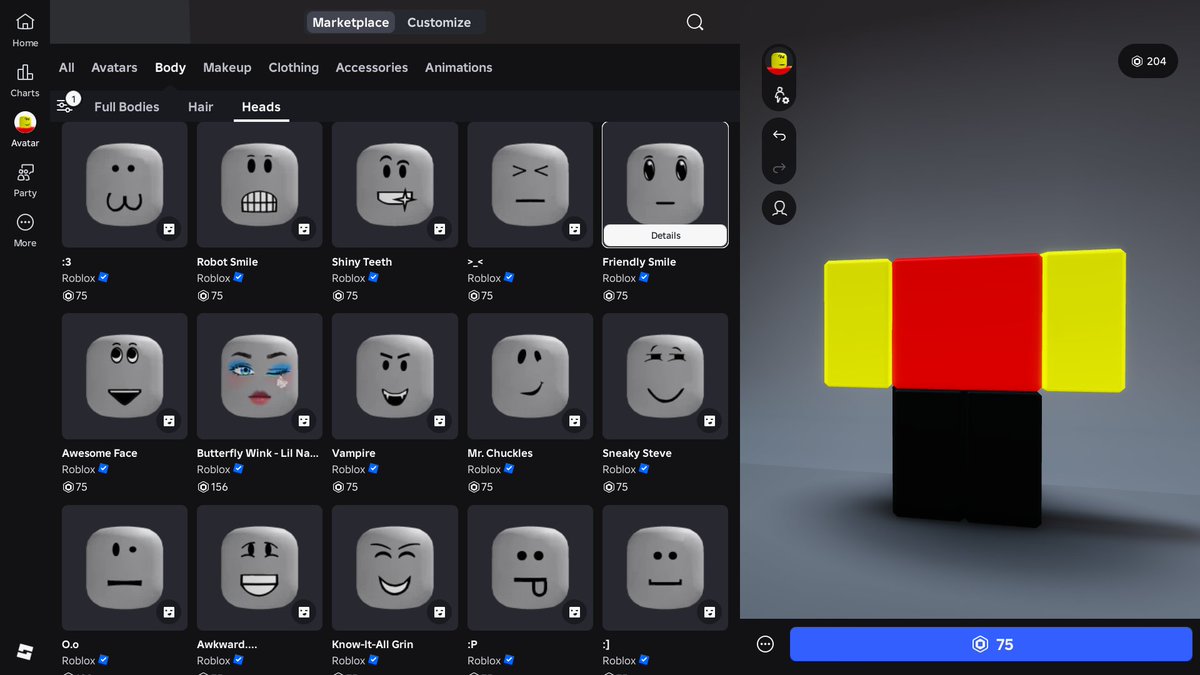Click the redo arrow icon

coord(779,168)
